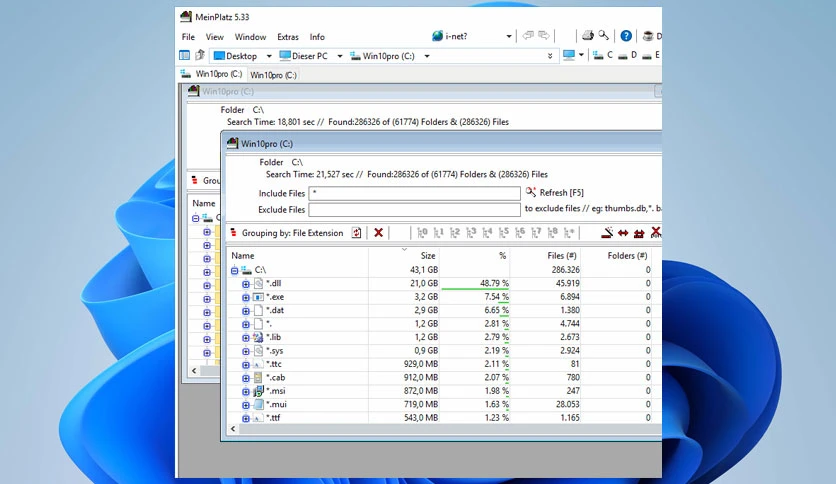This screenshot has height=484, width=836.
Task: Expand tree to level 5 icon
Action: click(x=504, y=232)
